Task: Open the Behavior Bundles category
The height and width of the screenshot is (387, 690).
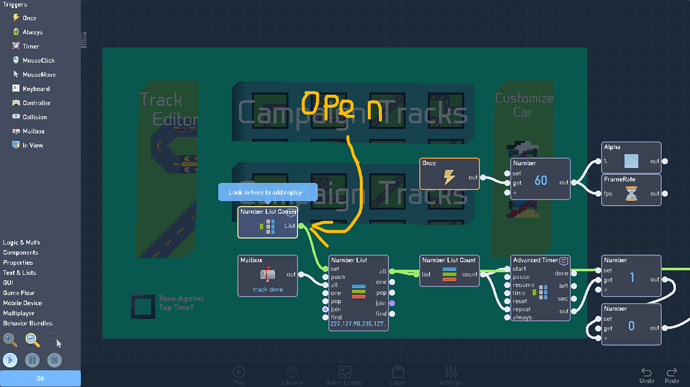Action: pos(27,323)
